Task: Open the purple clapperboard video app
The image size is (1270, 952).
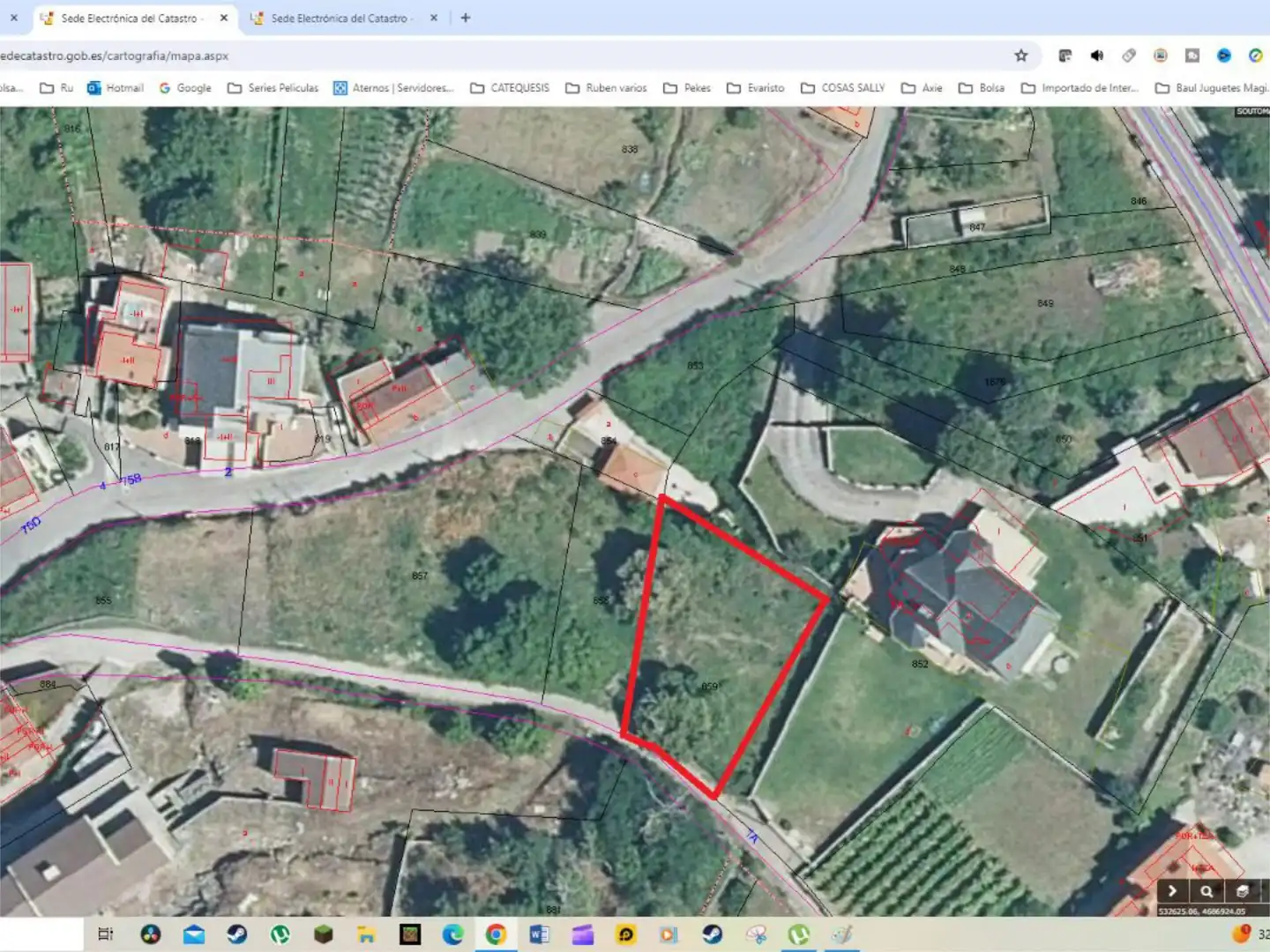Action: [x=582, y=934]
